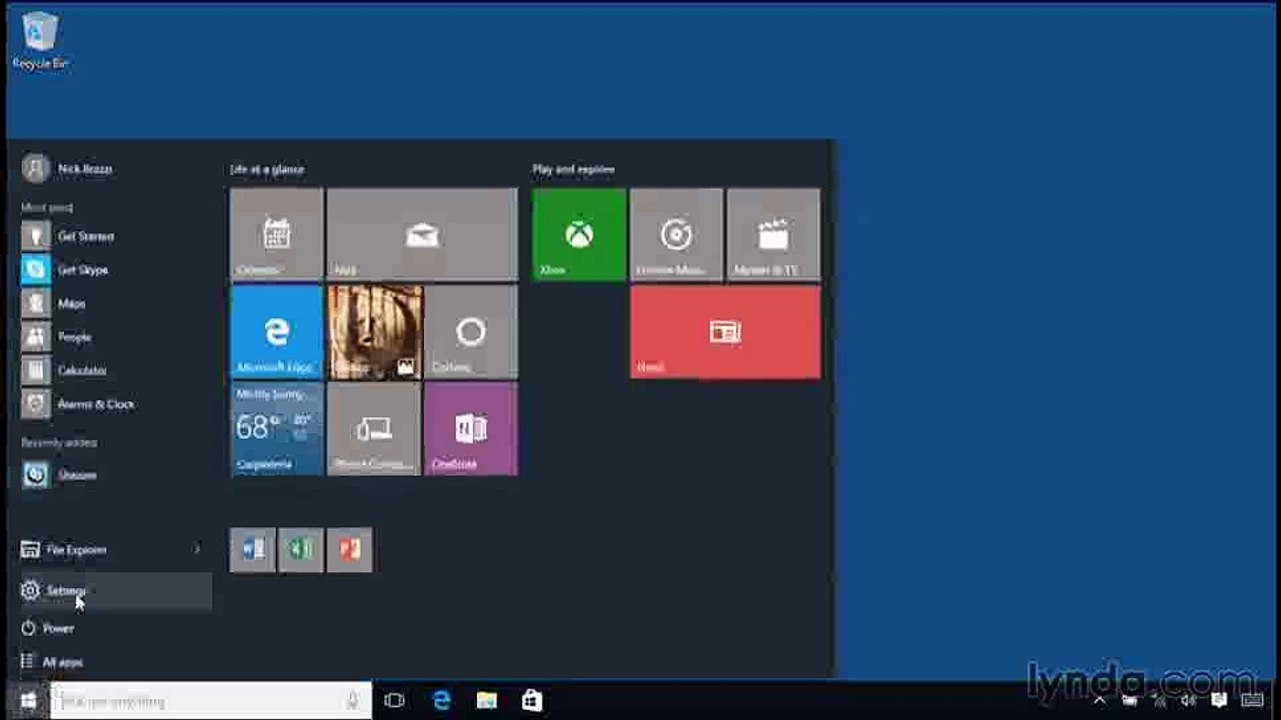The width and height of the screenshot is (1281, 720).
Task: Open the Phone Companion tile
Action: pyautogui.click(x=374, y=429)
